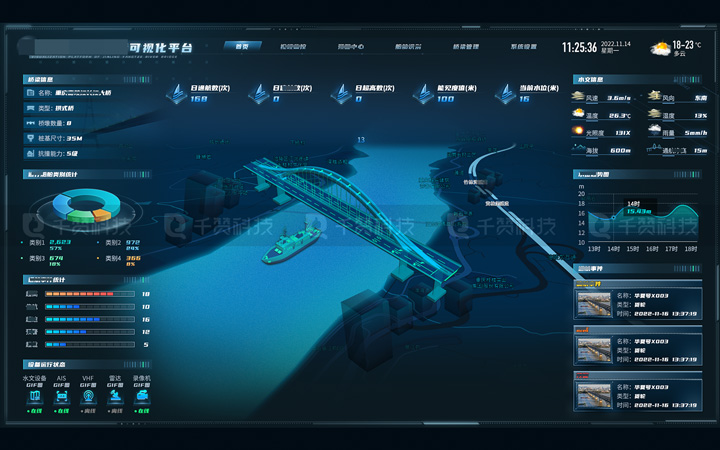The height and width of the screenshot is (450, 720).
Task: Switch to the 桥梁管理 tab
Action: pyautogui.click(x=466, y=46)
